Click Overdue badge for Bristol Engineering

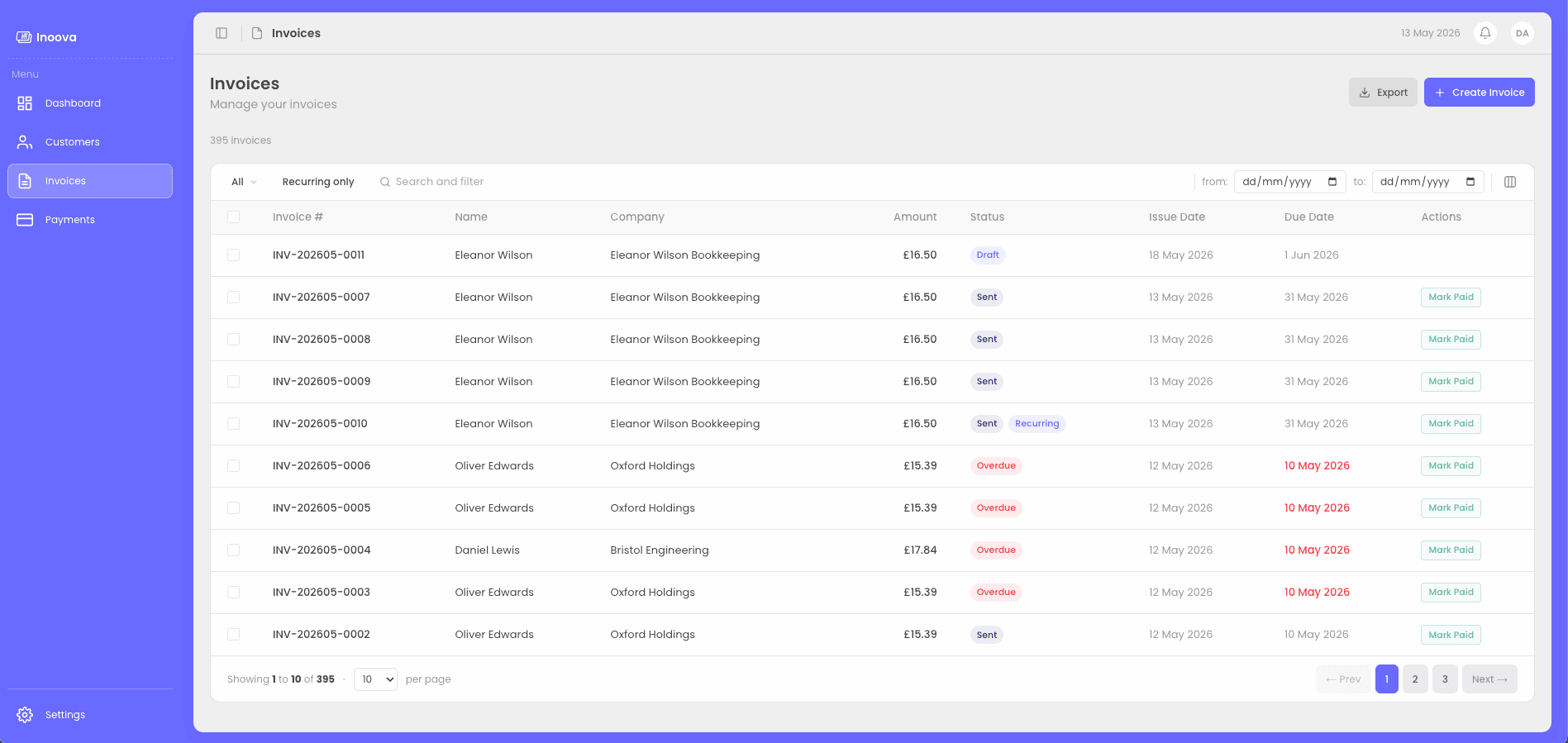[x=996, y=550]
